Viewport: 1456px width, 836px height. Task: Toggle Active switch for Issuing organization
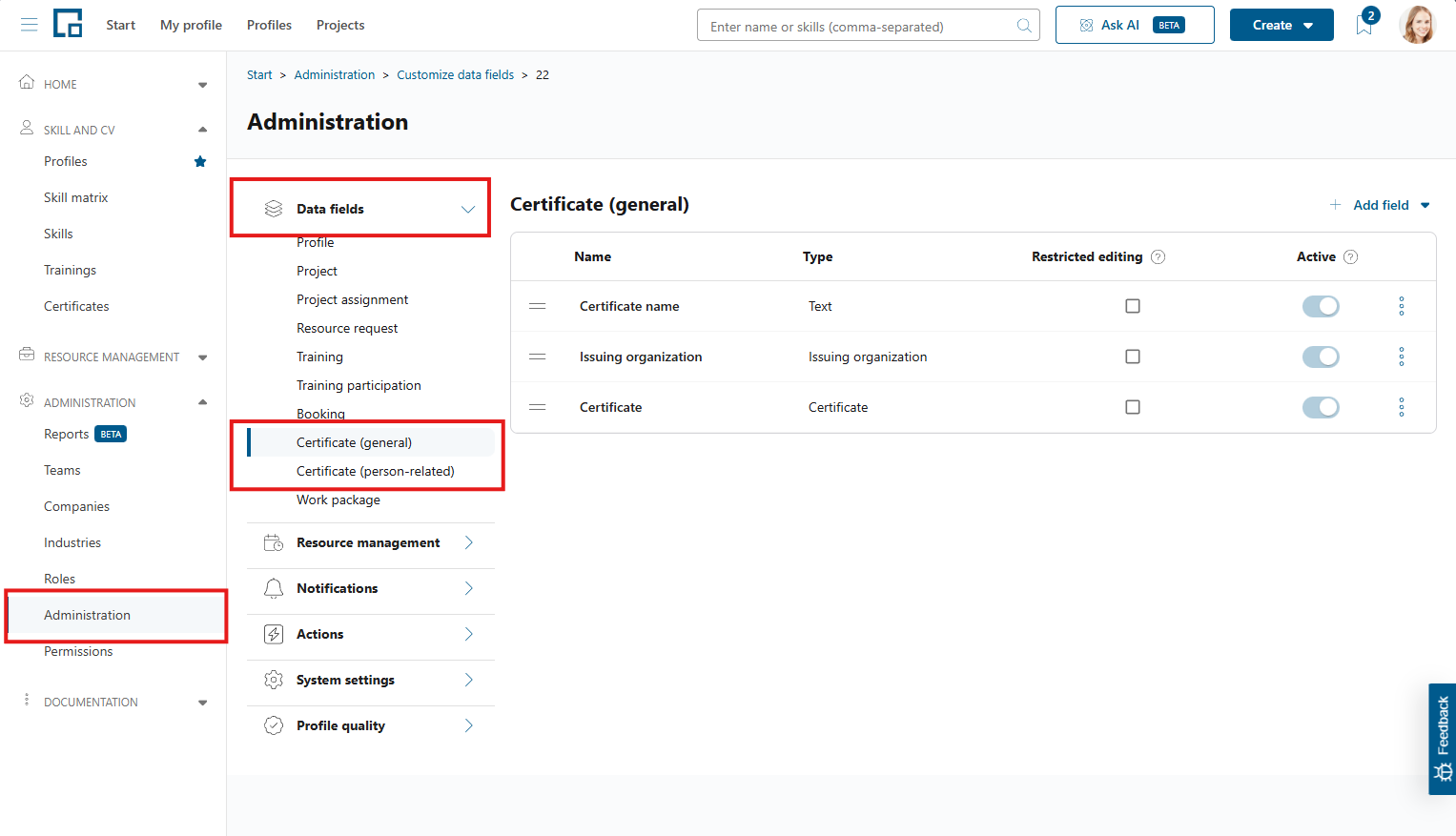[1321, 357]
